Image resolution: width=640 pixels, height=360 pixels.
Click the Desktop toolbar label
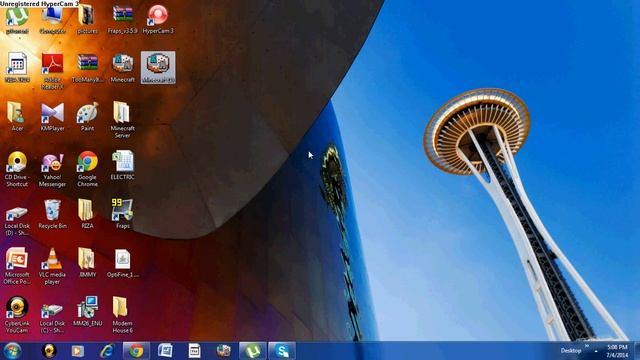coord(571,351)
